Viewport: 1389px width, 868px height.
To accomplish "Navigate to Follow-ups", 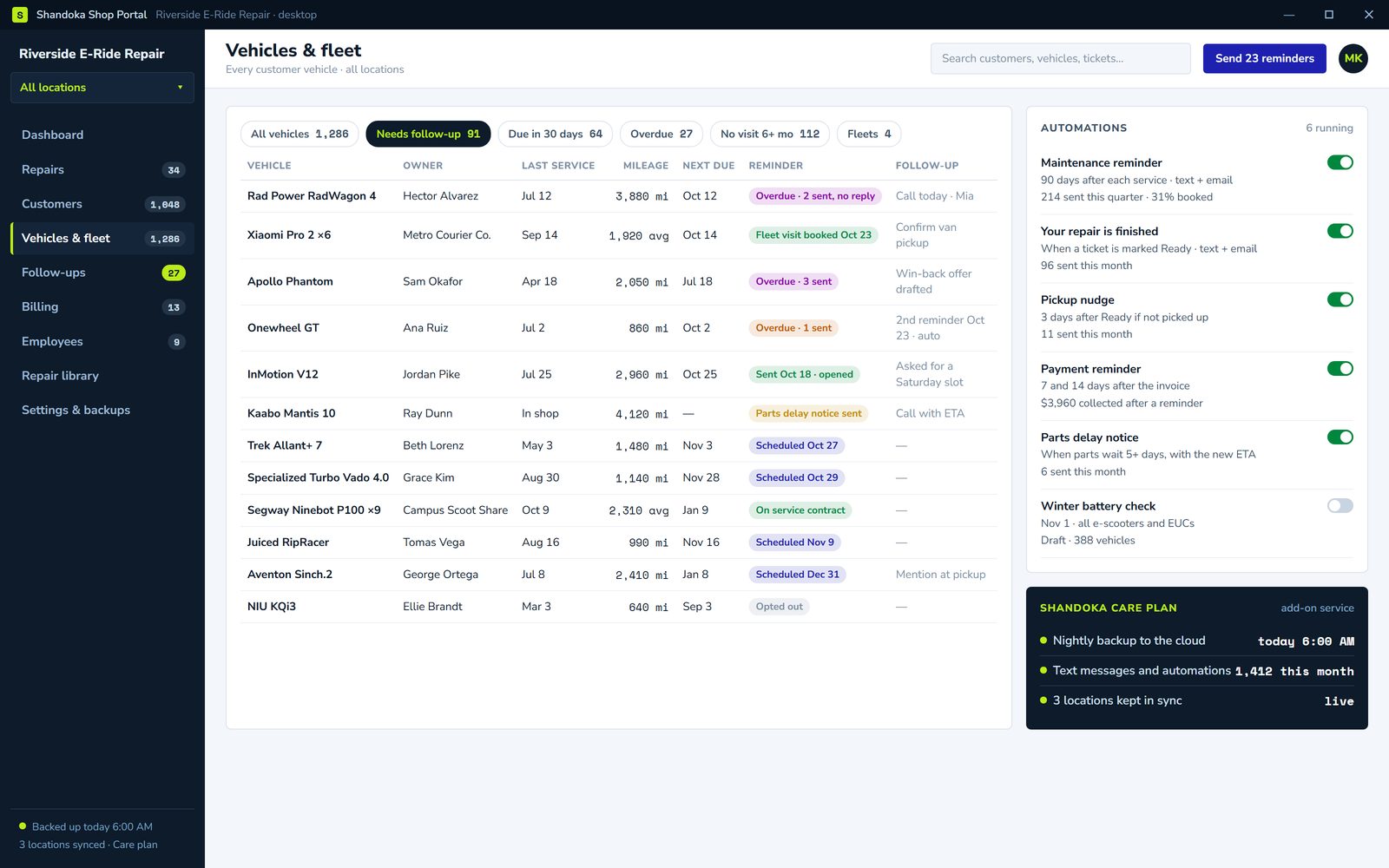I will (x=102, y=273).
